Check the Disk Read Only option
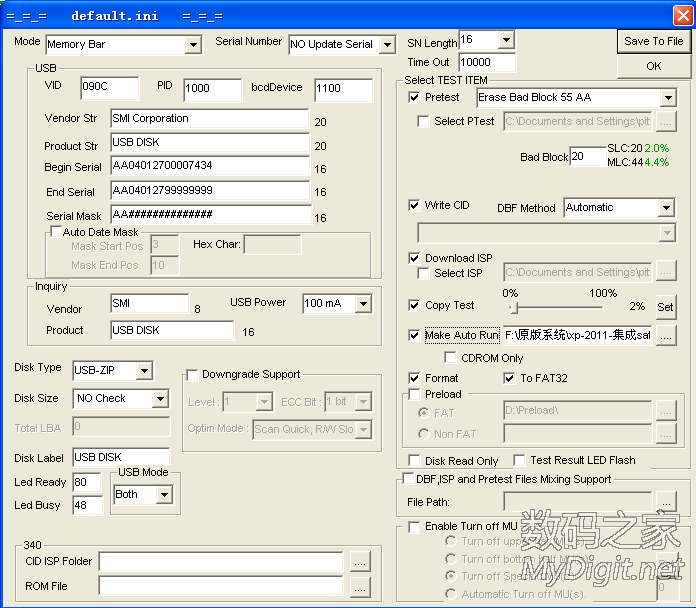This screenshot has width=696, height=608. [414, 460]
